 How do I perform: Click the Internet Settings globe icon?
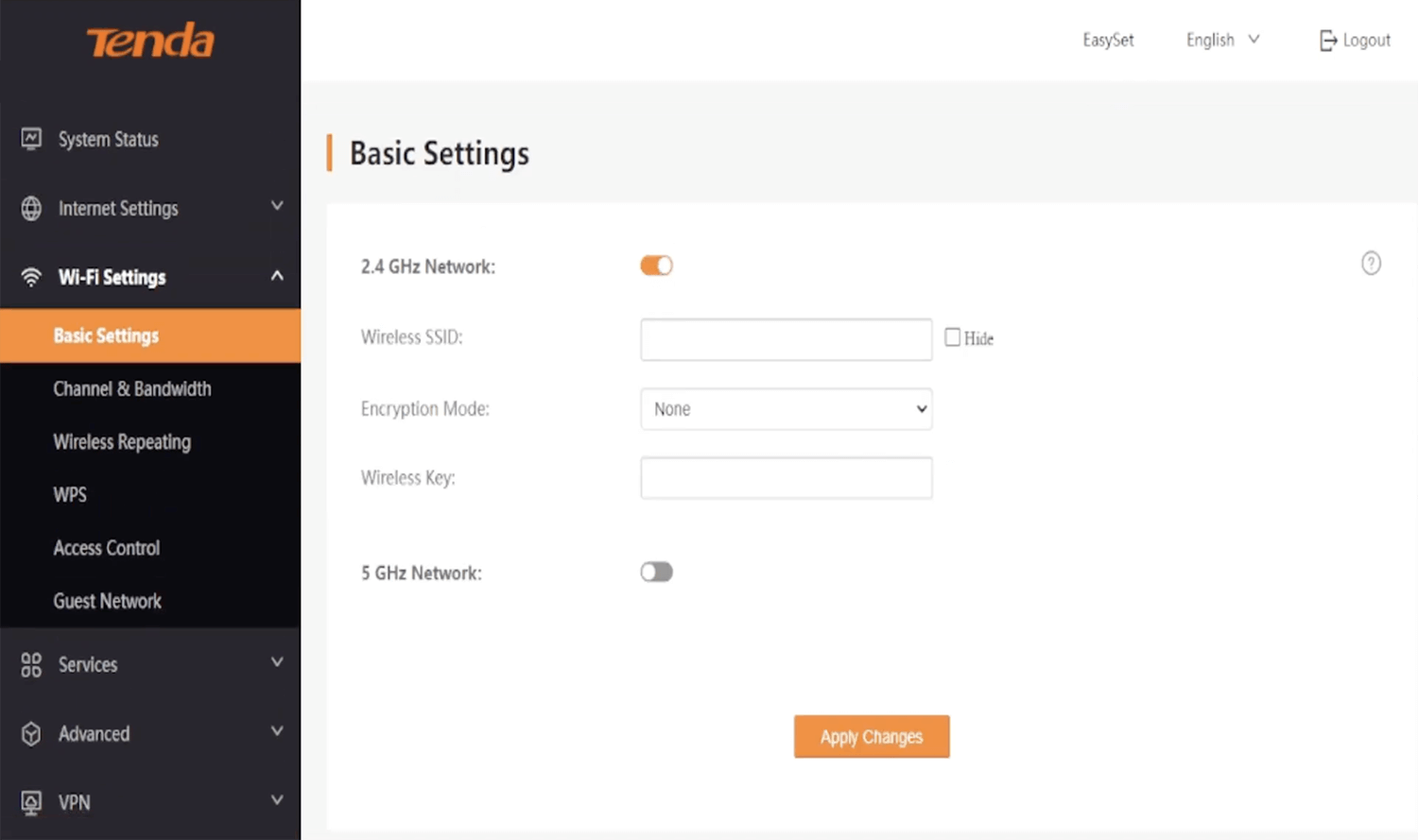[x=31, y=208]
